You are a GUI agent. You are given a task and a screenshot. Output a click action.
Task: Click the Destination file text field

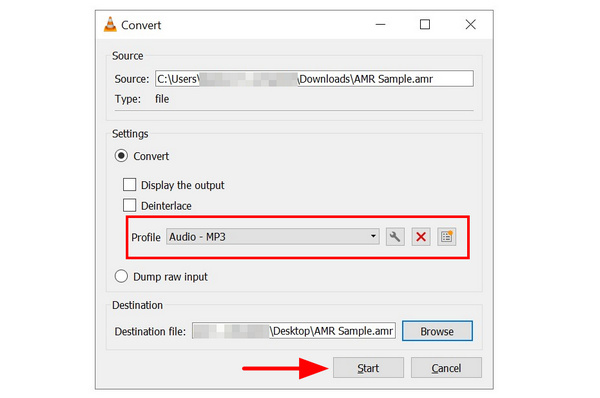(294, 331)
